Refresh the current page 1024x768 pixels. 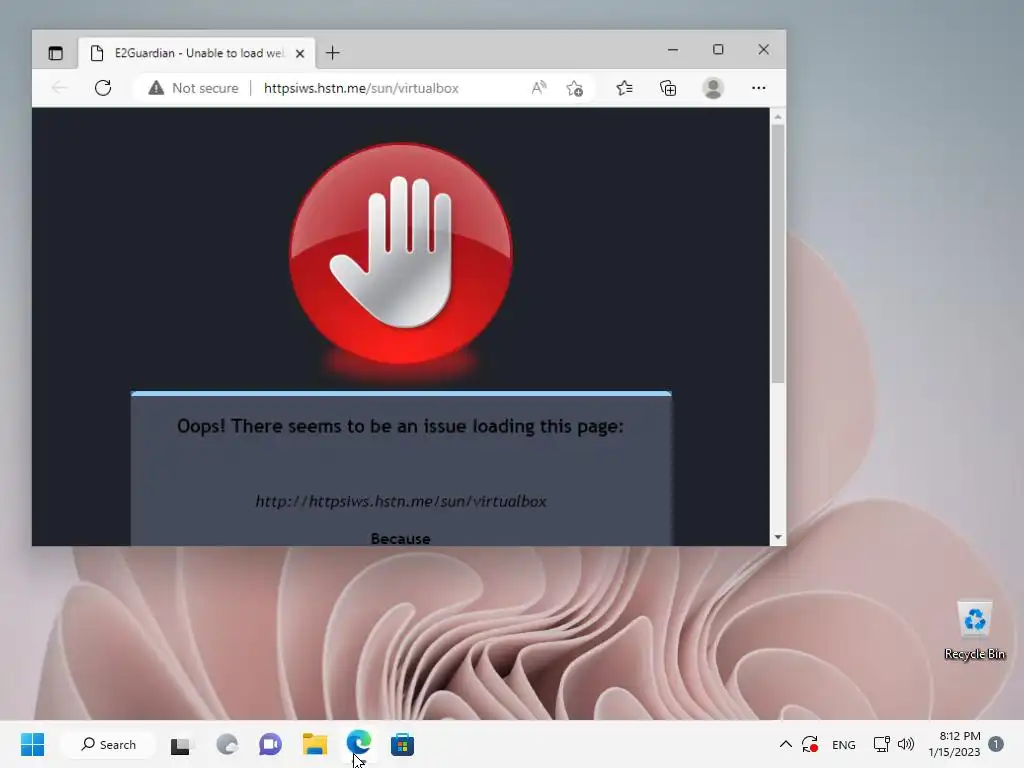pyautogui.click(x=103, y=88)
